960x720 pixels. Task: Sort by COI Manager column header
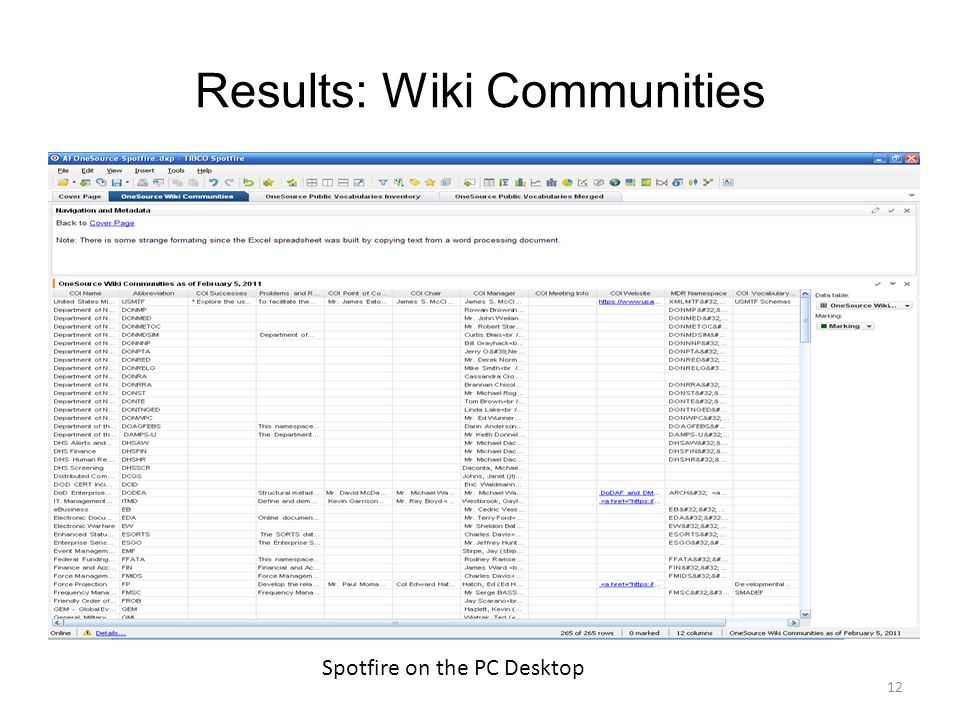click(494, 293)
